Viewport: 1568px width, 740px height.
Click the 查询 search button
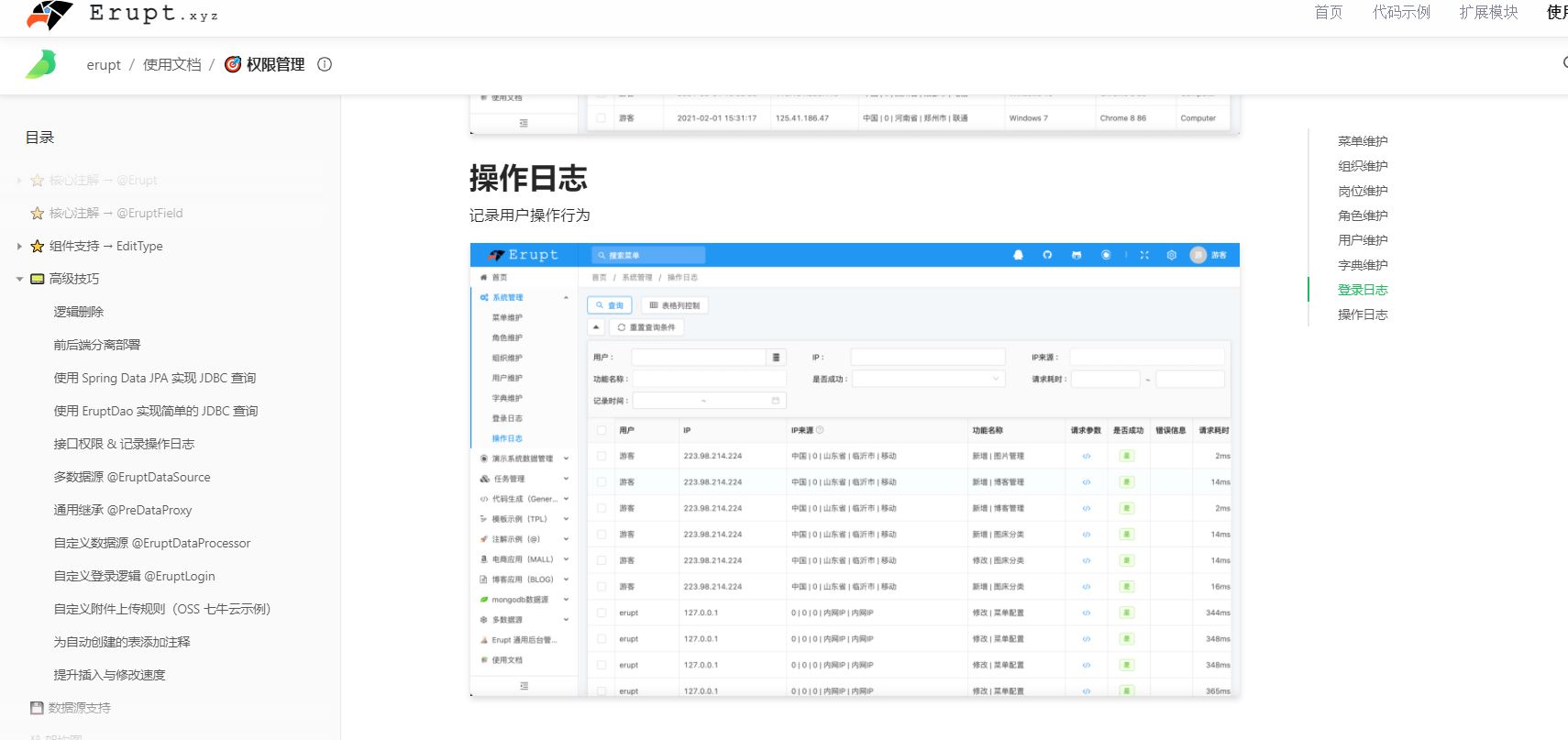[610, 305]
